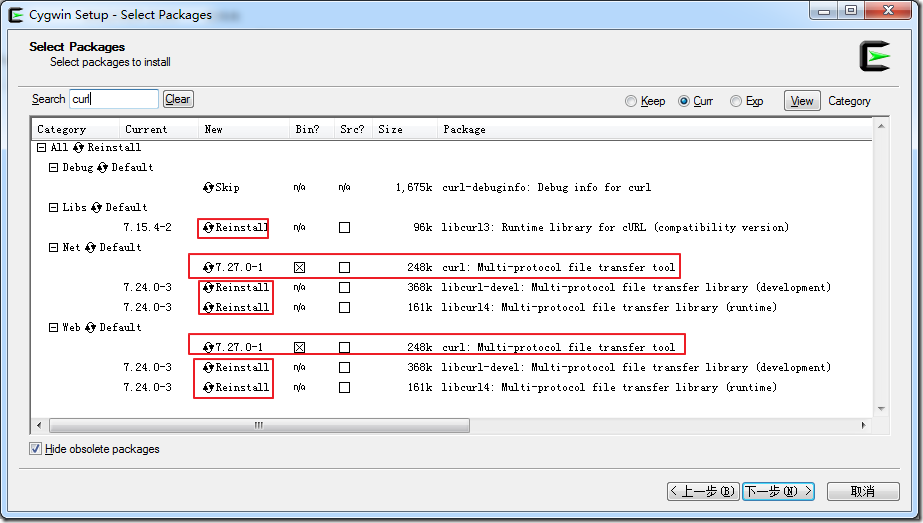The width and height of the screenshot is (923, 523).
Task: Click the New column header
Action: [x=244, y=130]
